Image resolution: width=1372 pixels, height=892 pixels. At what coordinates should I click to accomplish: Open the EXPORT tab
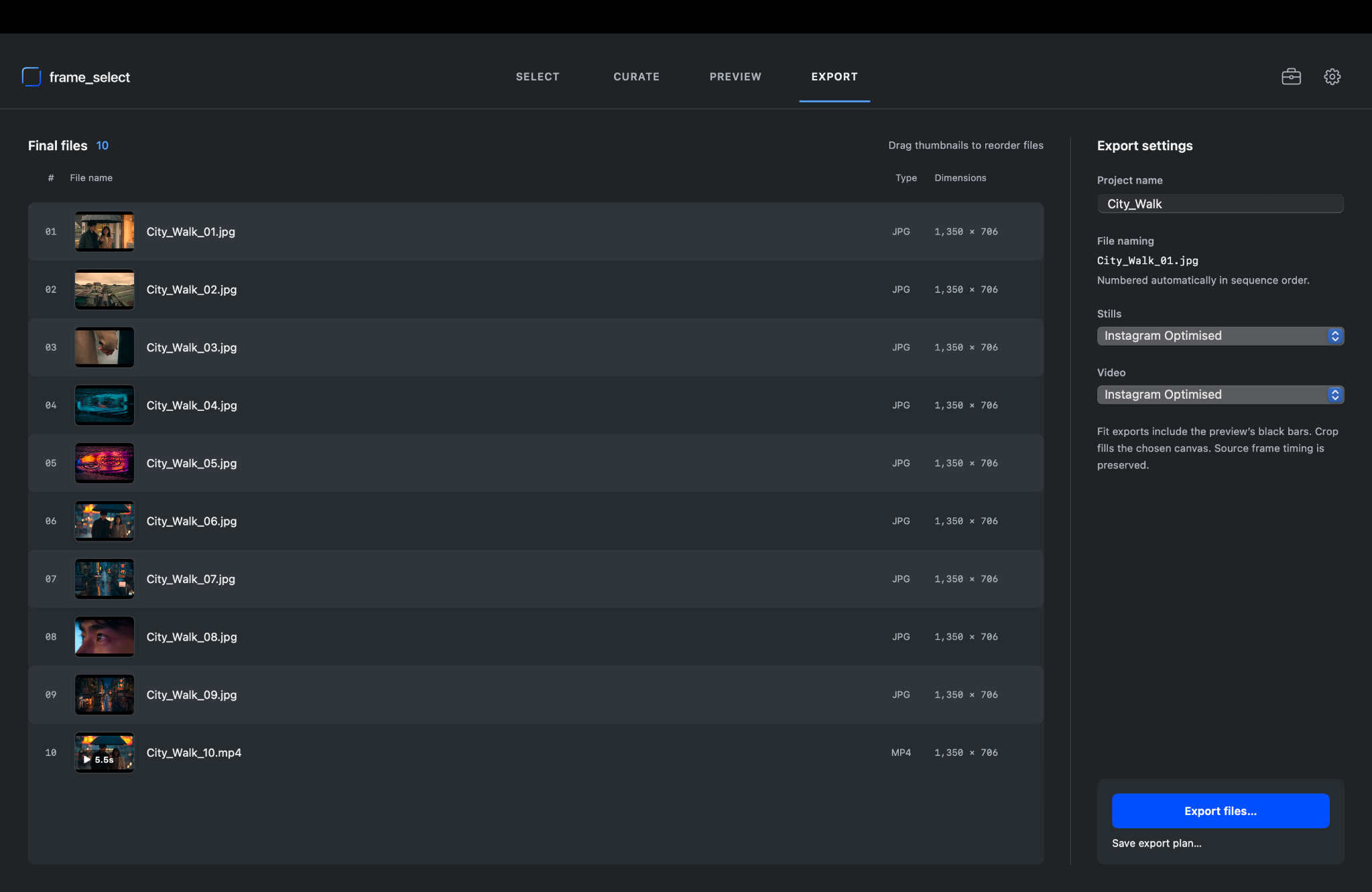[x=834, y=76]
